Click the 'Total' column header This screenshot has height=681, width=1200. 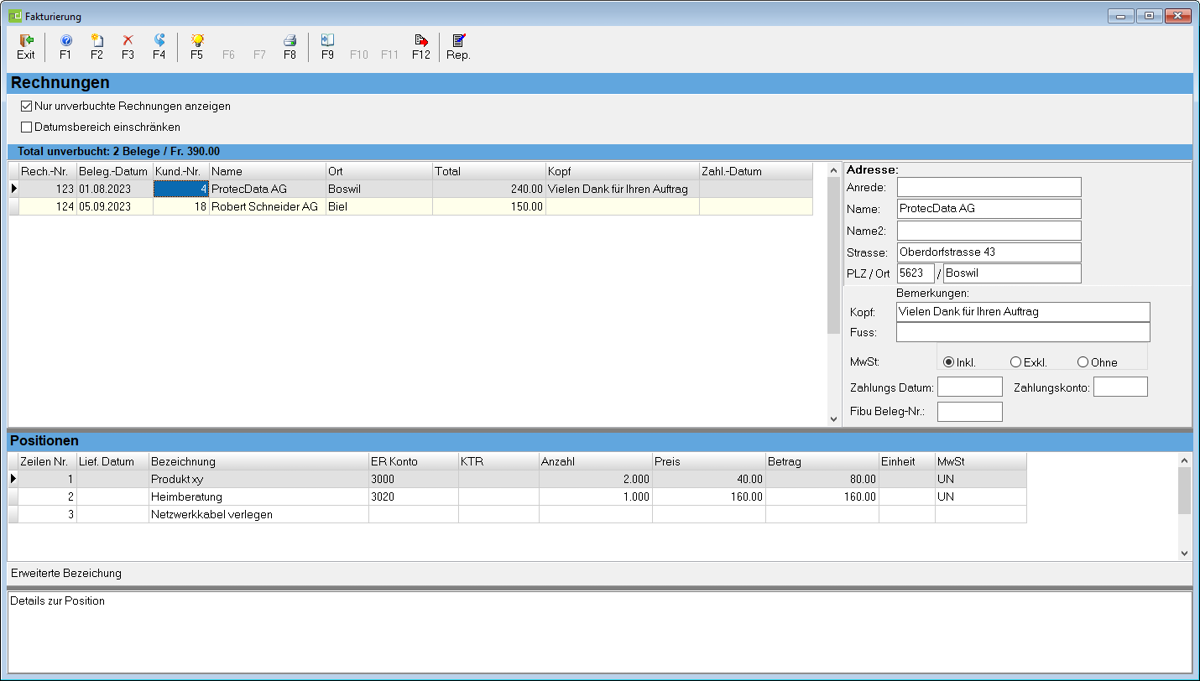(489, 171)
